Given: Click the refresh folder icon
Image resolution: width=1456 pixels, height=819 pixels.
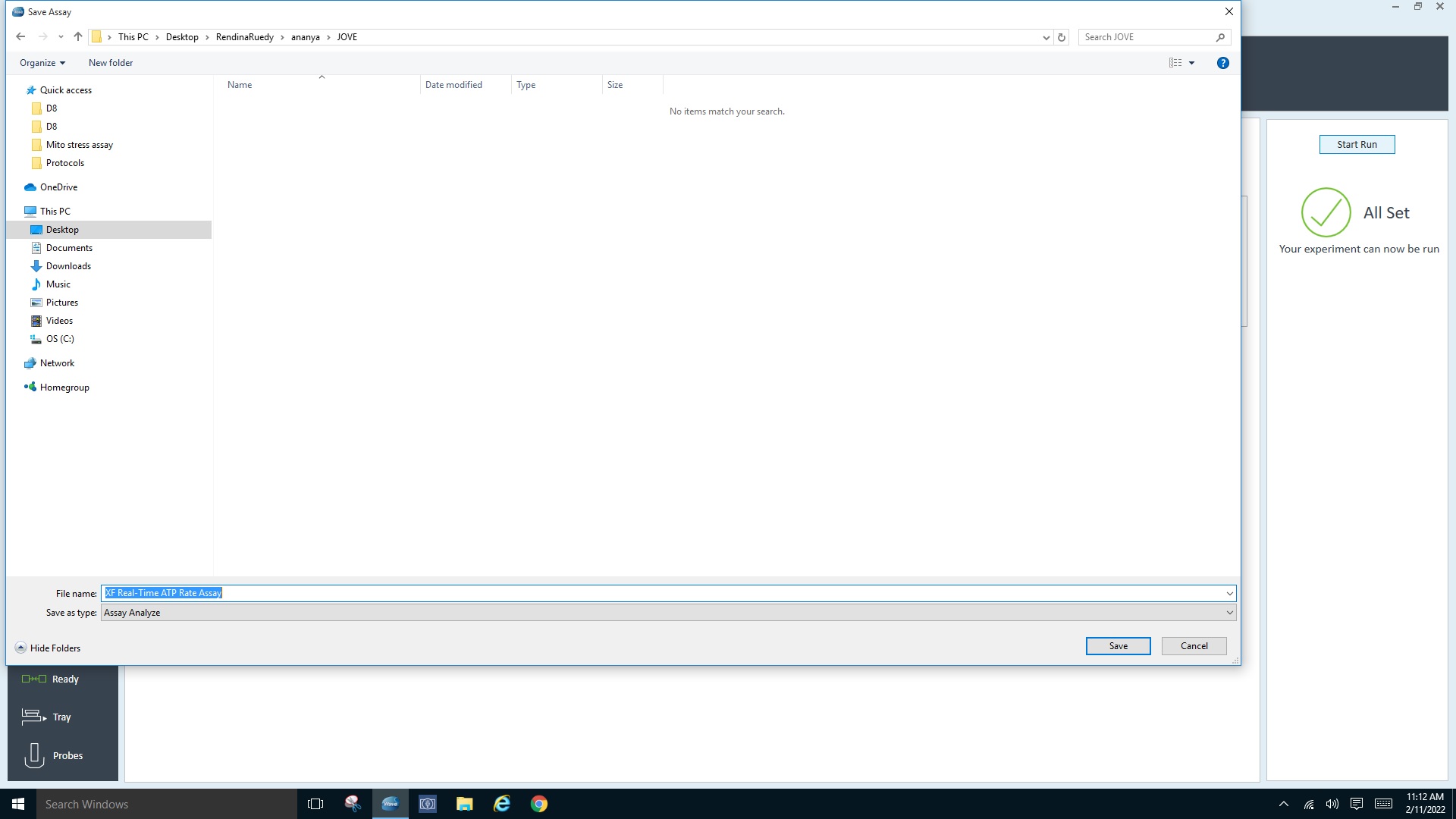Looking at the screenshot, I should [x=1062, y=37].
